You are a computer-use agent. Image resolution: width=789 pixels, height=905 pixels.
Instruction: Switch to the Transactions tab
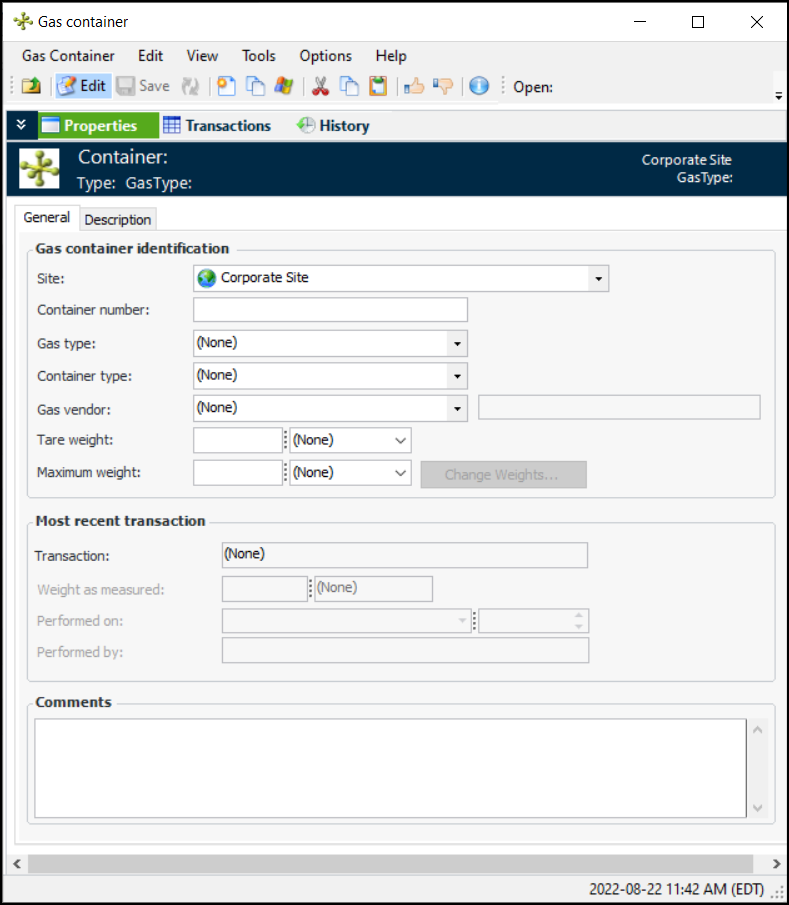217,126
